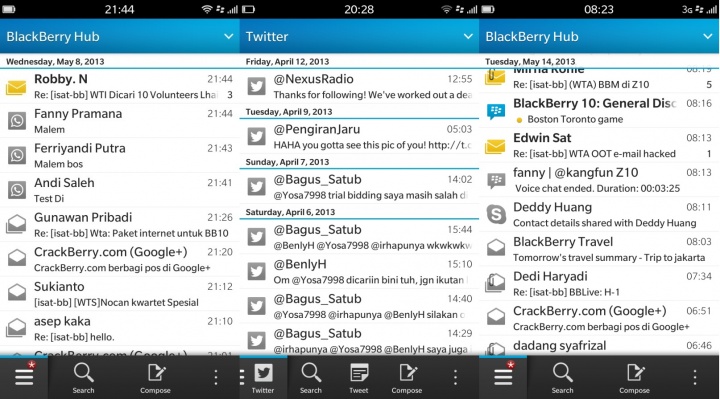The height and width of the screenshot is (399, 720).
Task: Expand the right BlackBerry Hub dropdown arrow
Action: 708,36
